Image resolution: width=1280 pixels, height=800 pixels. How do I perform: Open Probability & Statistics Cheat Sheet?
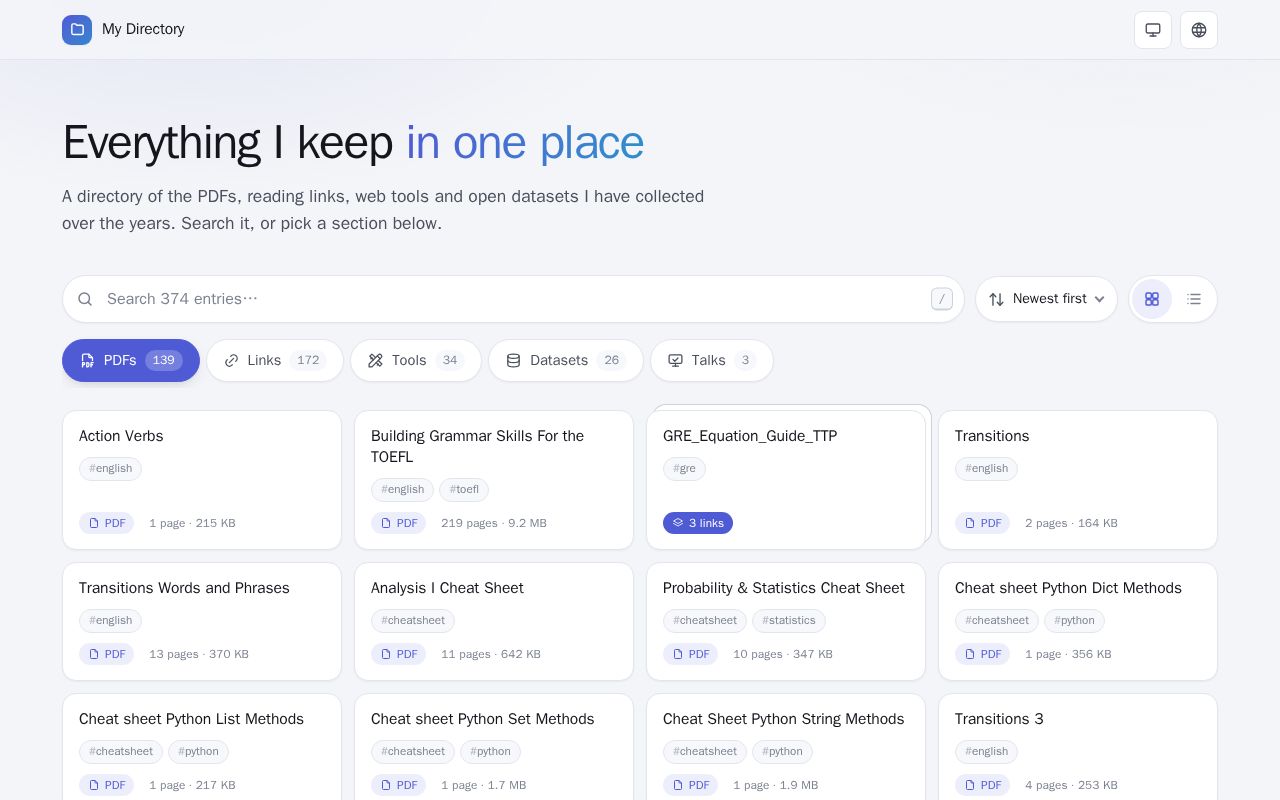pyautogui.click(x=786, y=621)
